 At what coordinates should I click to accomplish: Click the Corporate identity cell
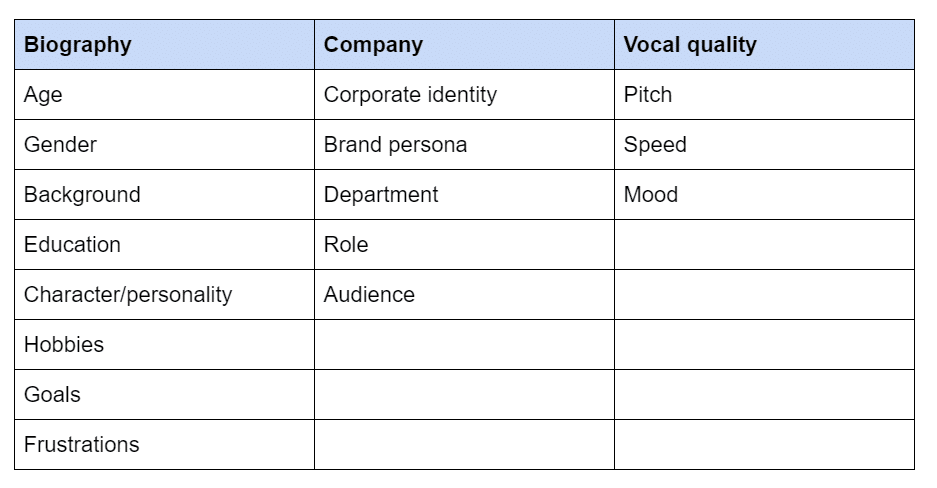[x=464, y=94]
